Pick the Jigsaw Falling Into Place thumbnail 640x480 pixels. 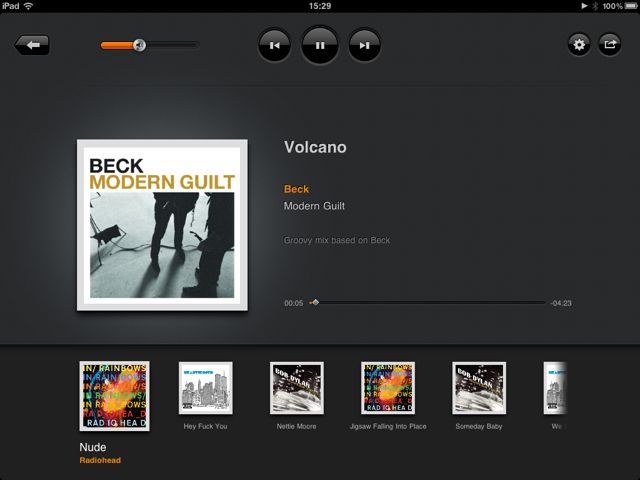(x=388, y=388)
